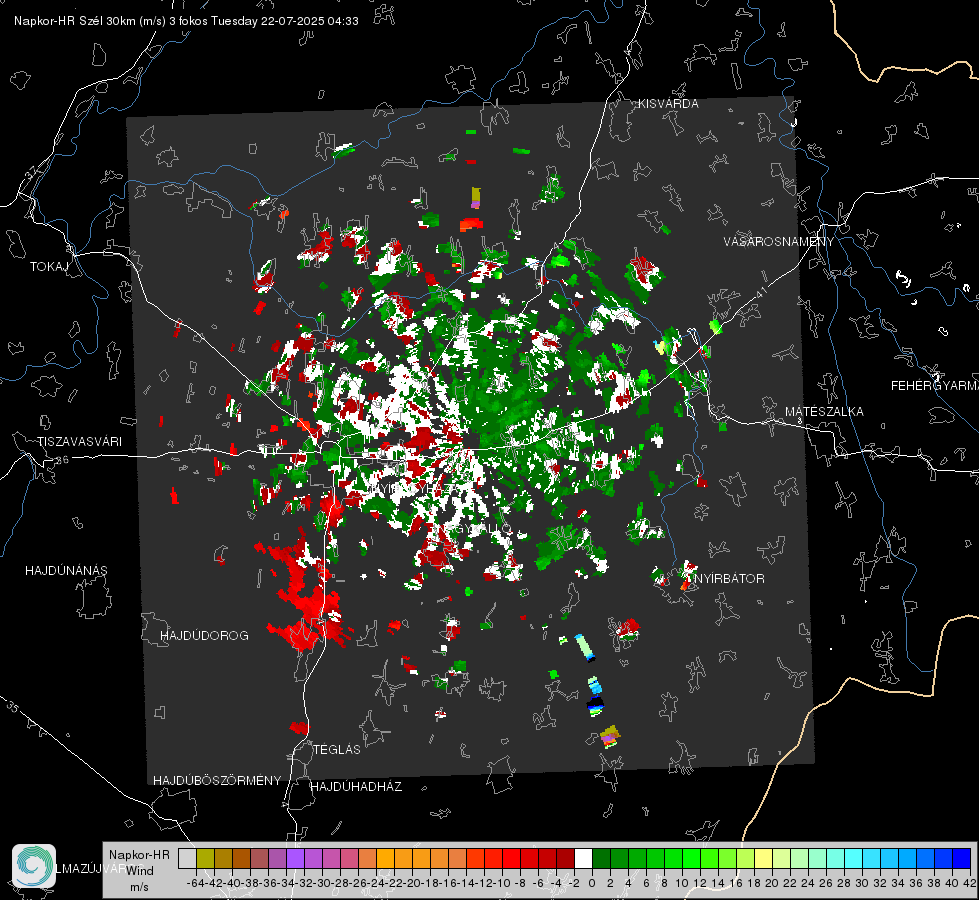Pick the yellow swatch between 18 and 20
Screen dimensions: 979x900
[x=764, y=858]
